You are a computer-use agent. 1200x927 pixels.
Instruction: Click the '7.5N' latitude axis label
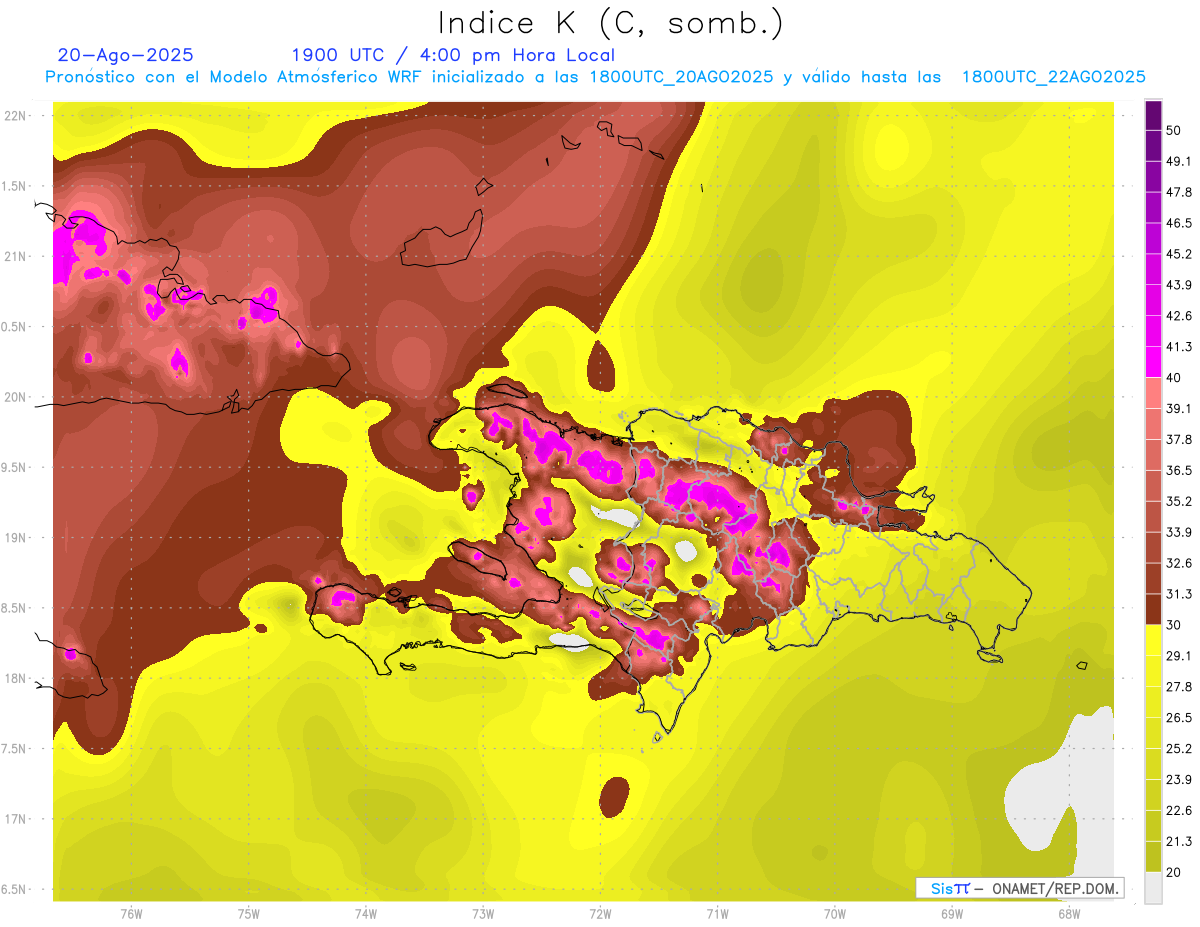[15, 749]
